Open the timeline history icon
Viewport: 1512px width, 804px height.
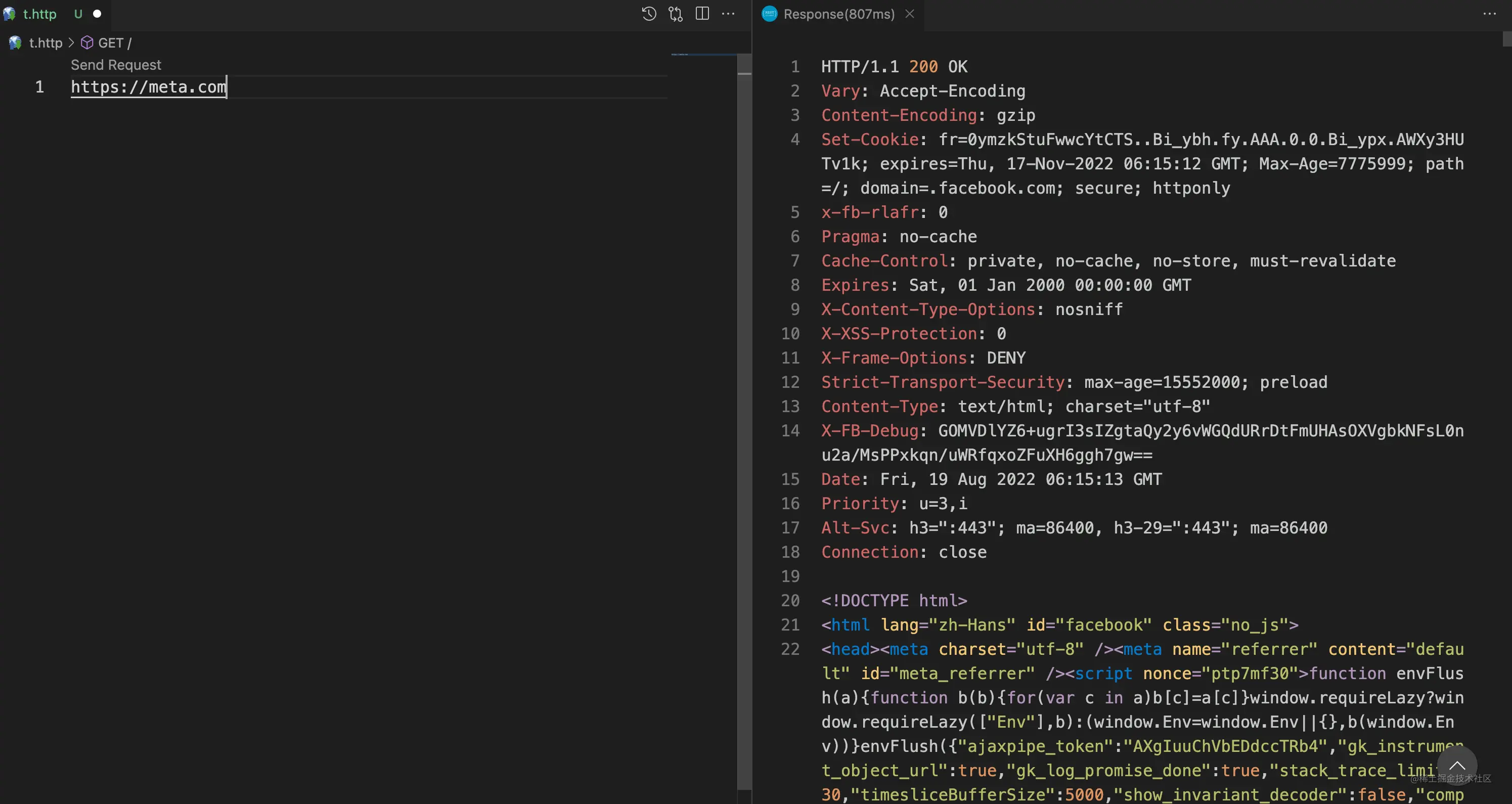click(649, 14)
